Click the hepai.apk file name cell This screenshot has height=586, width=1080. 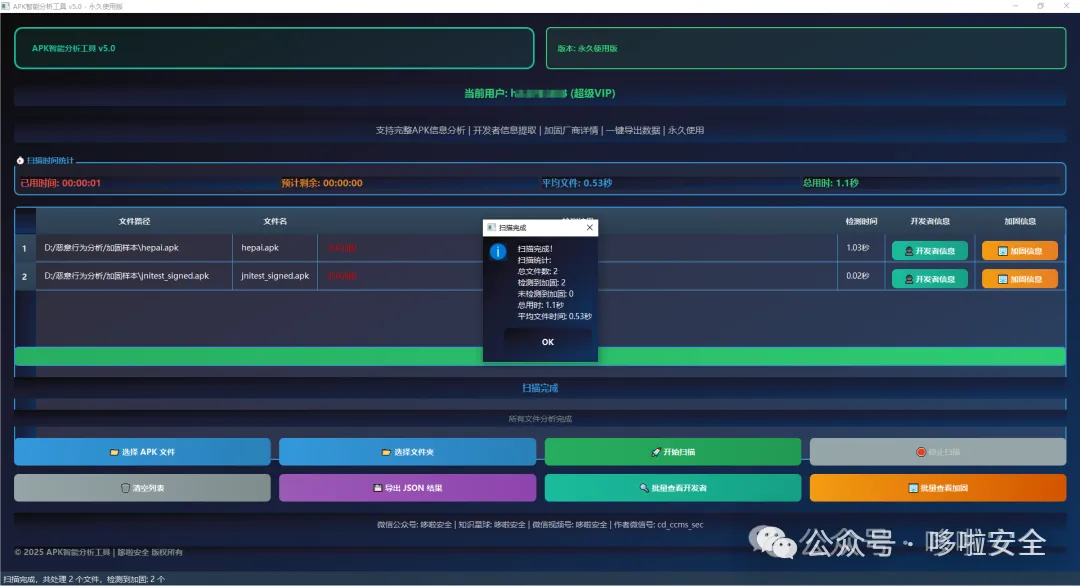tap(275, 248)
